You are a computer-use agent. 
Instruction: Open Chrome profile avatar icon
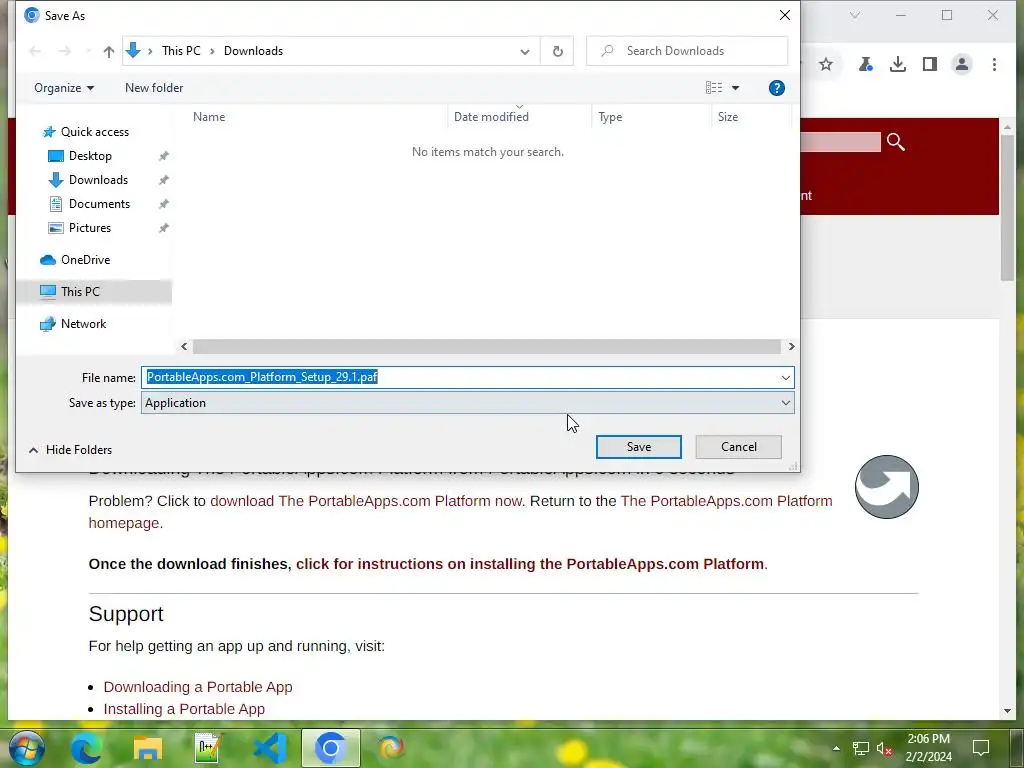pos(961,64)
